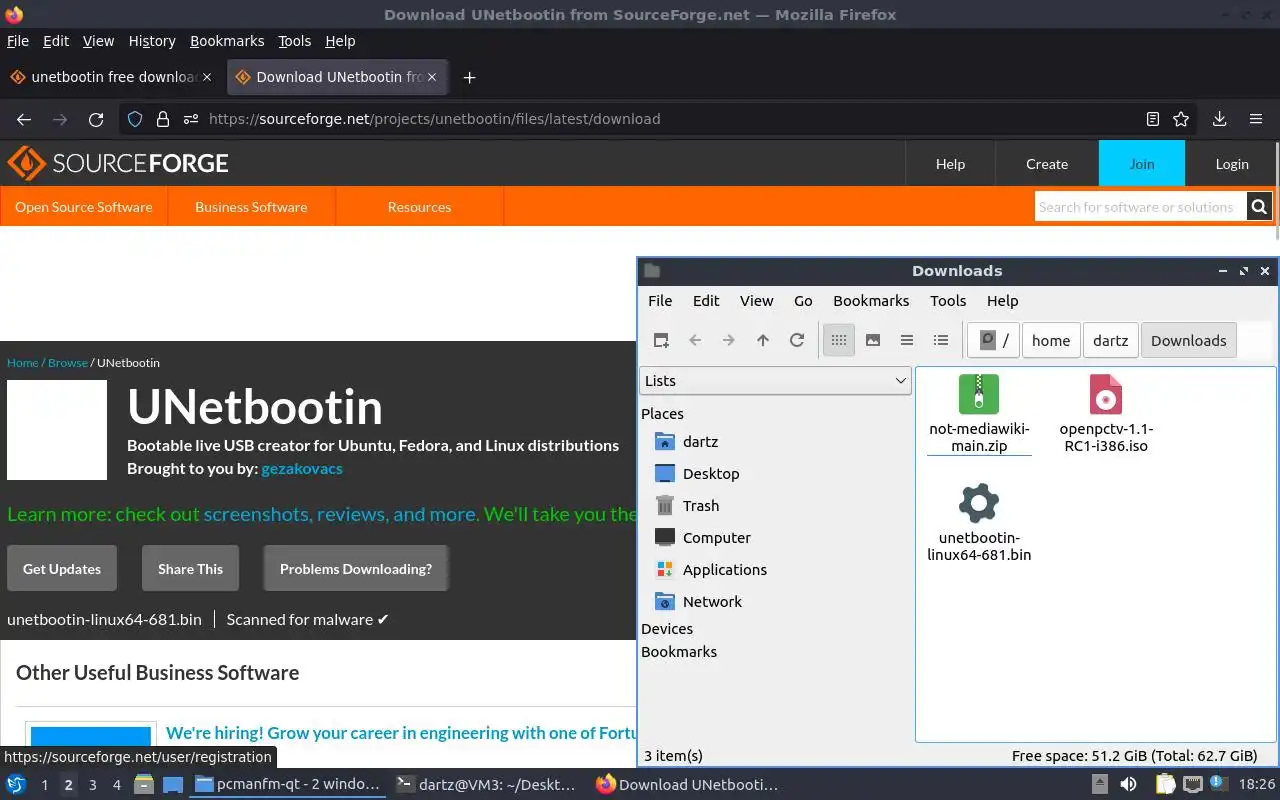Viewport: 1280px width, 800px height.
Task: Click the 'dartz' path button
Action: click(1110, 340)
